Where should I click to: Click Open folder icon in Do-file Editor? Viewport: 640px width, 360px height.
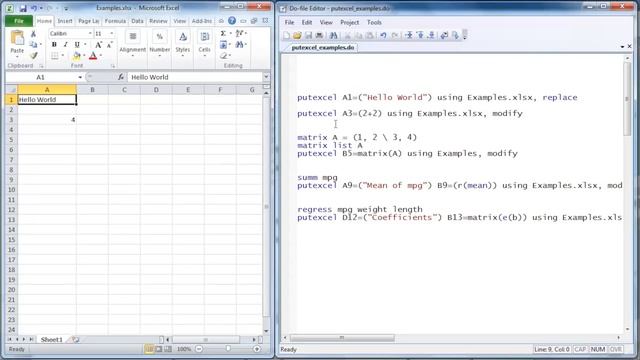(297, 36)
